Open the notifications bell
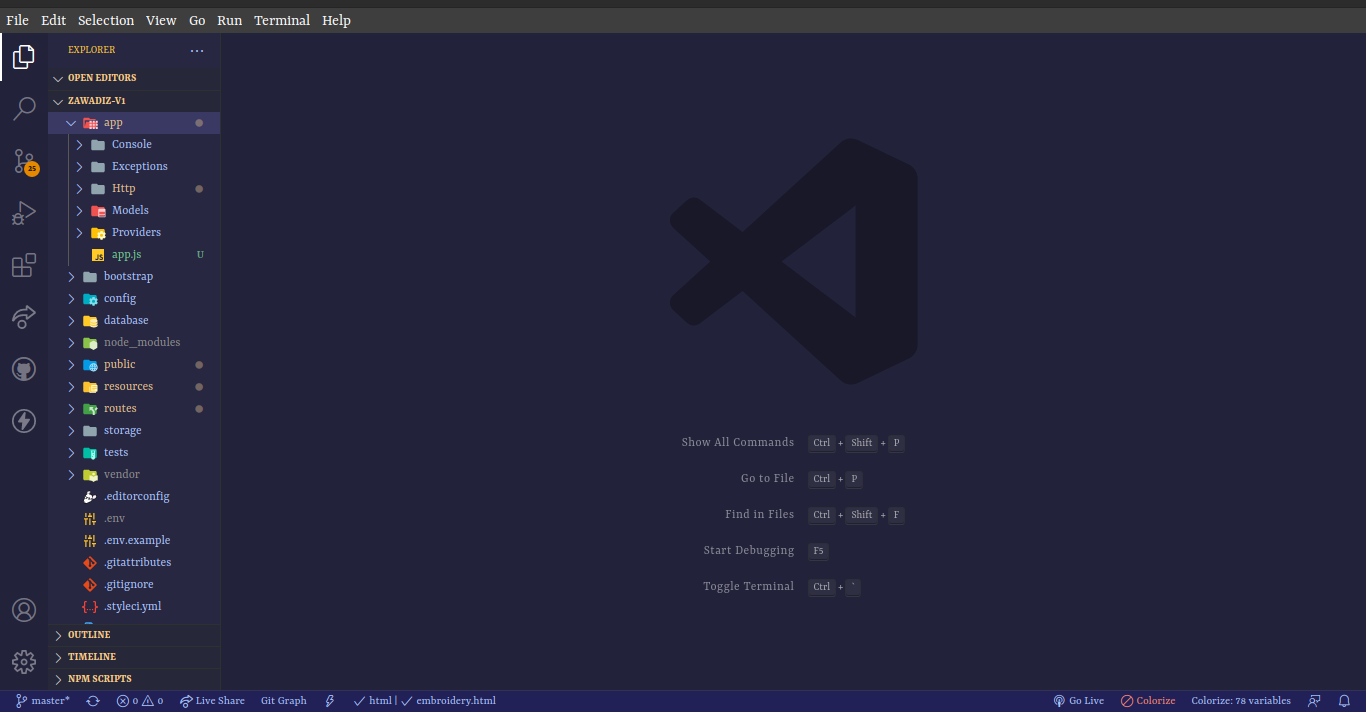Viewport: 1366px width, 712px height. click(1344, 701)
